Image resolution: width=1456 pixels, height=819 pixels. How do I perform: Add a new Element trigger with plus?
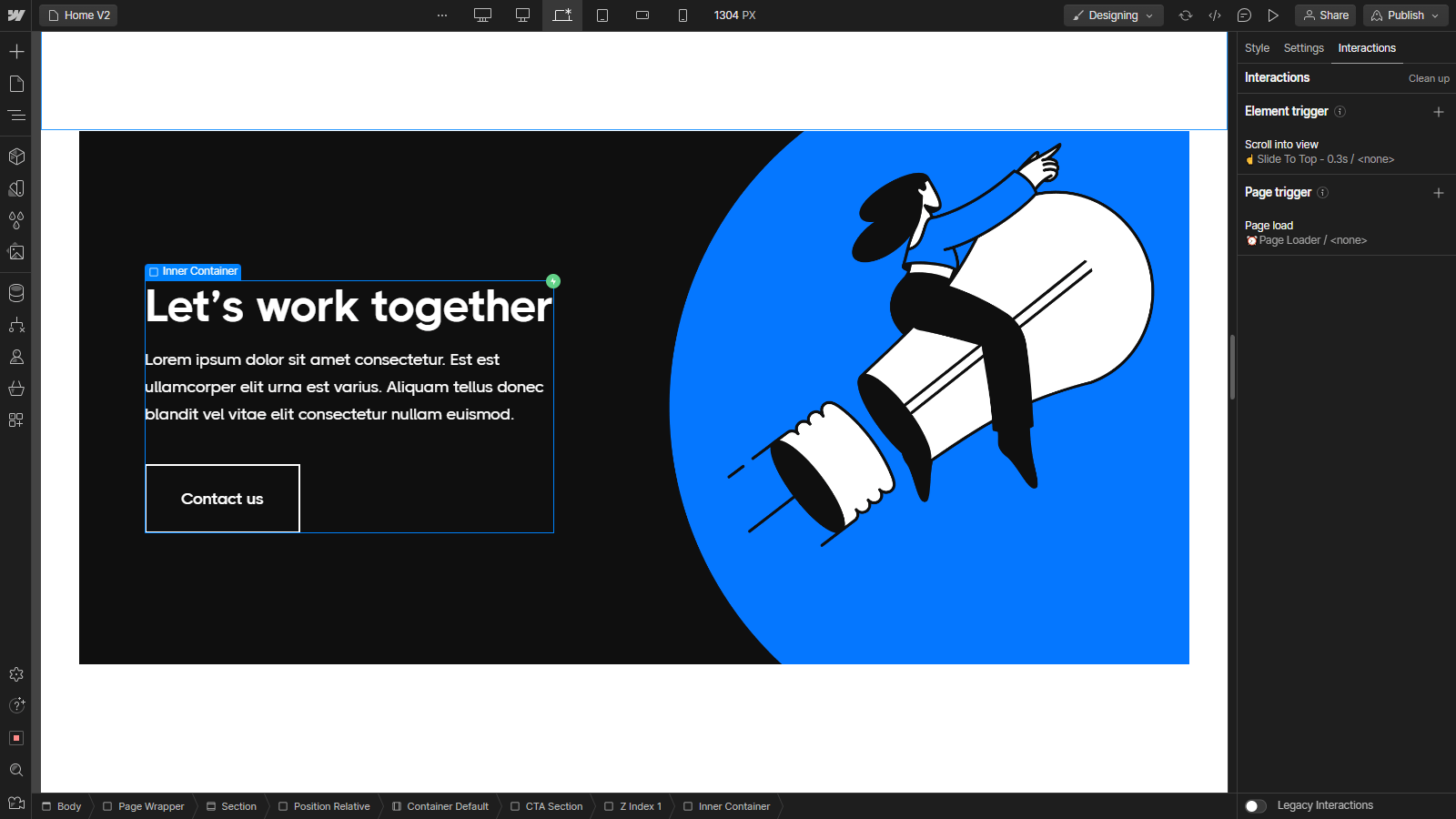1439,111
